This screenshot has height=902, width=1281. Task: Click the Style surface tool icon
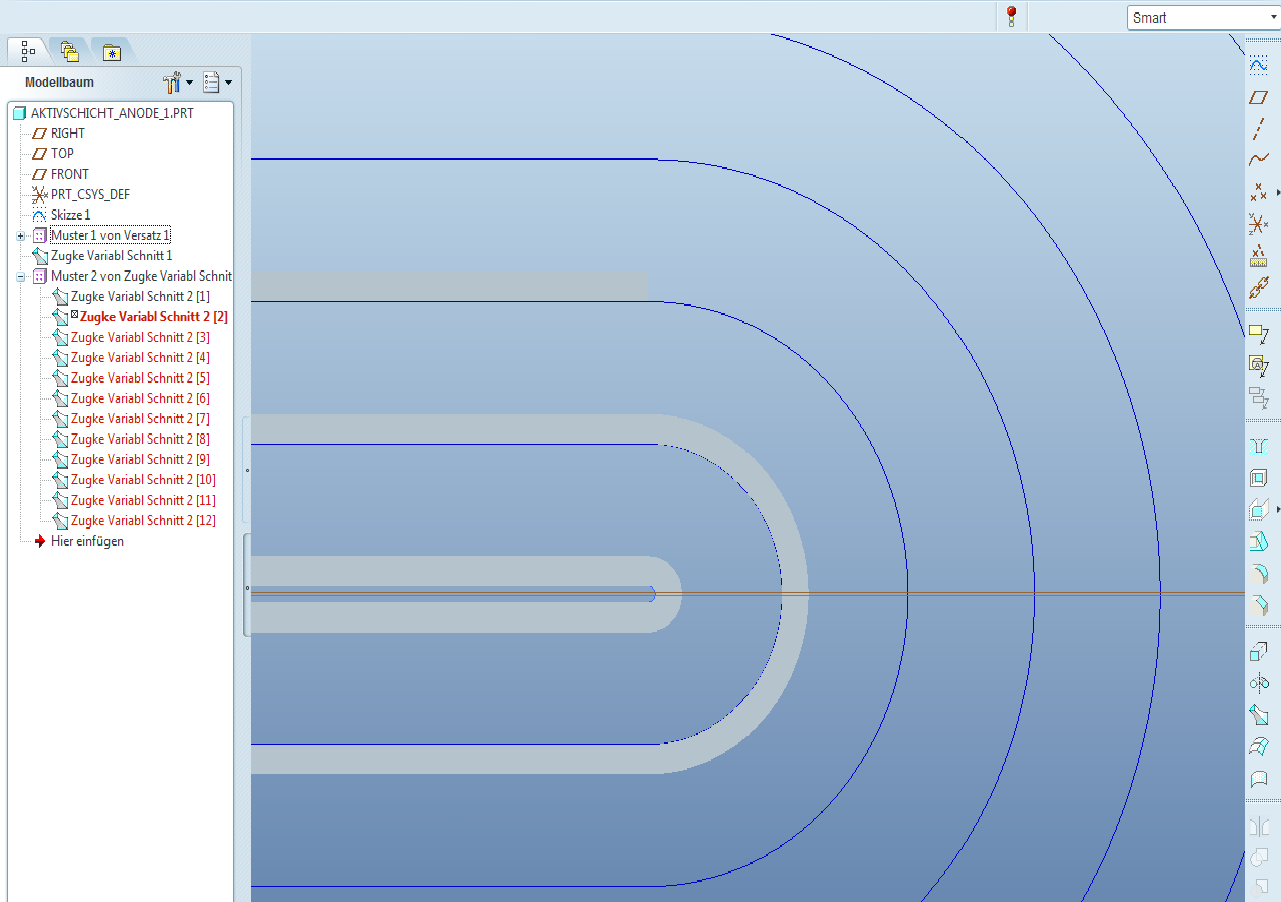(1259, 778)
